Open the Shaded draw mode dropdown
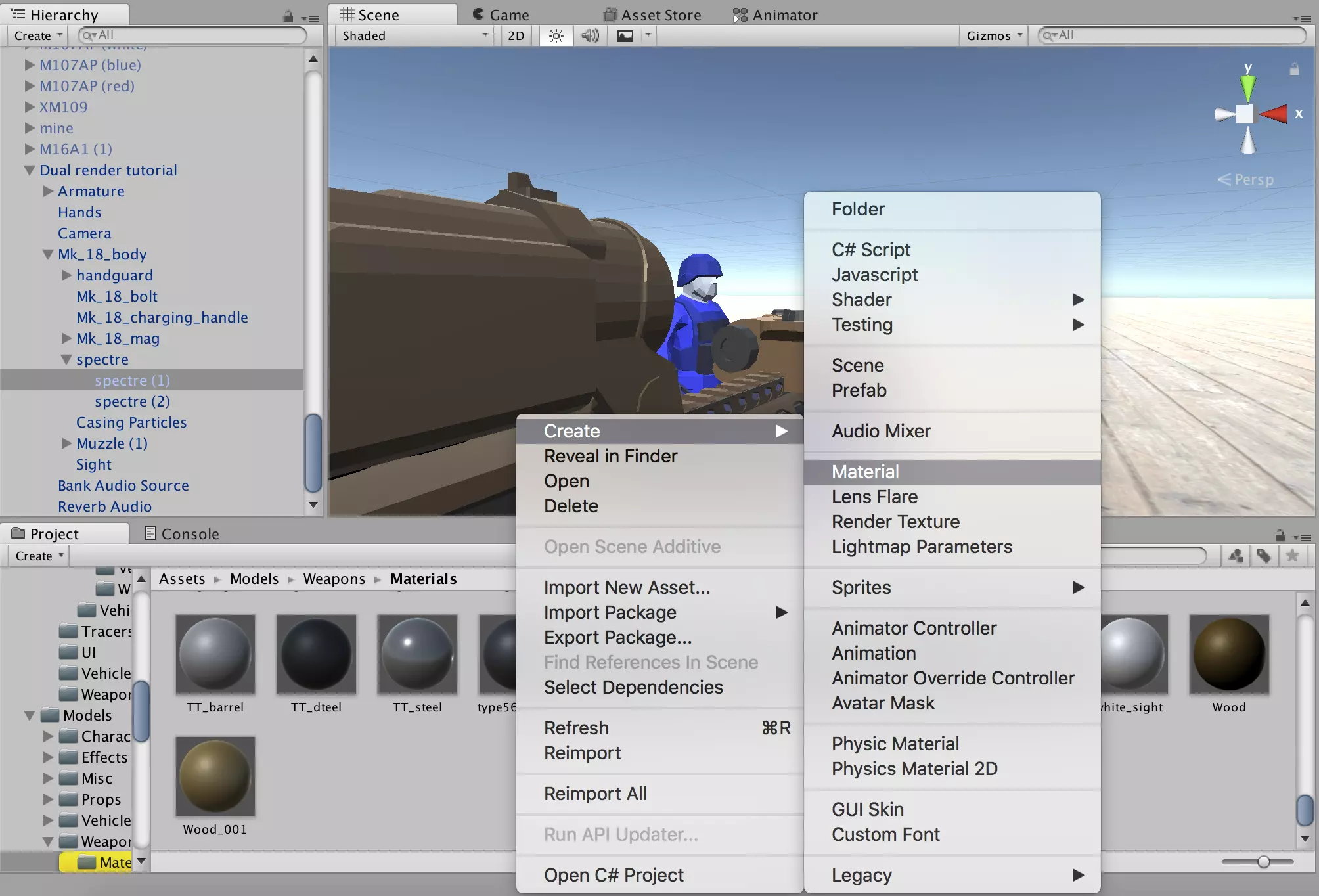Viewport: 1319px width, 896px height. click(414, 35)
